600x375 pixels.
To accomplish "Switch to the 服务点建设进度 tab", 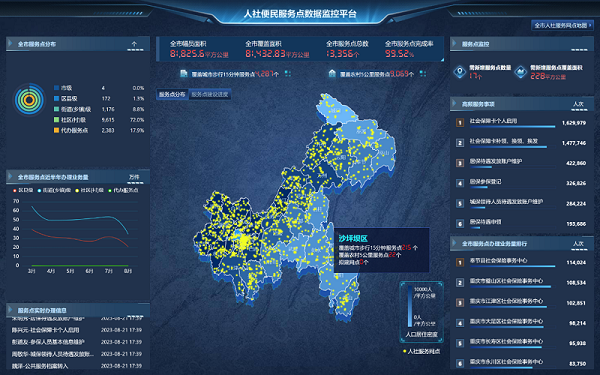I will [x=210, y=94].
